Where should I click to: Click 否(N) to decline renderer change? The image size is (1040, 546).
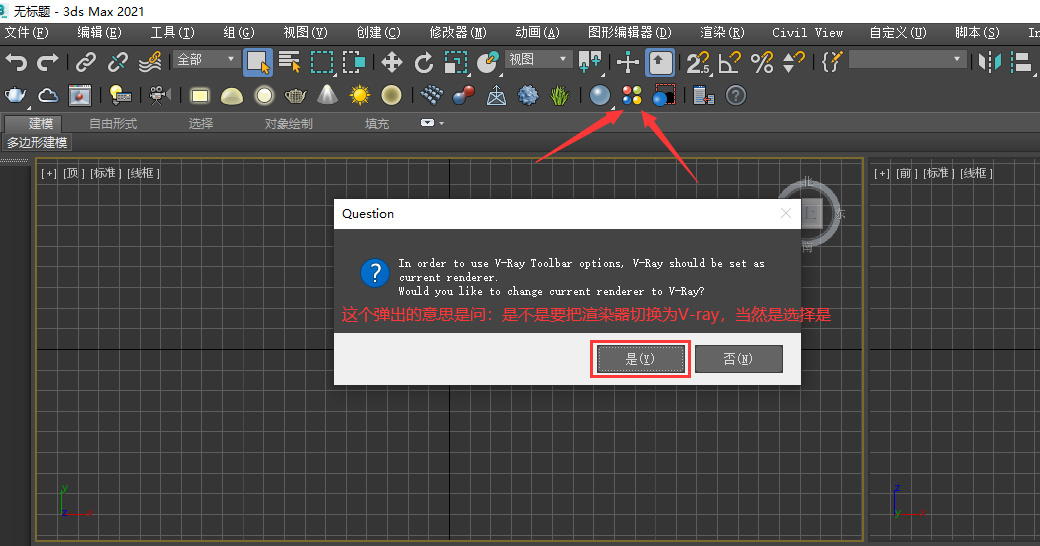click(x=738, y=359)
